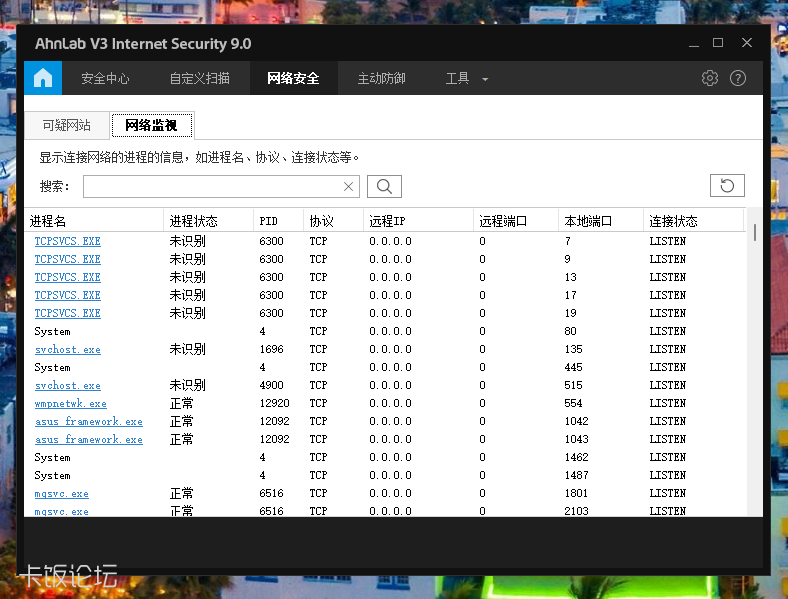Switch to 自定义扫描 section

click(199, 78)
